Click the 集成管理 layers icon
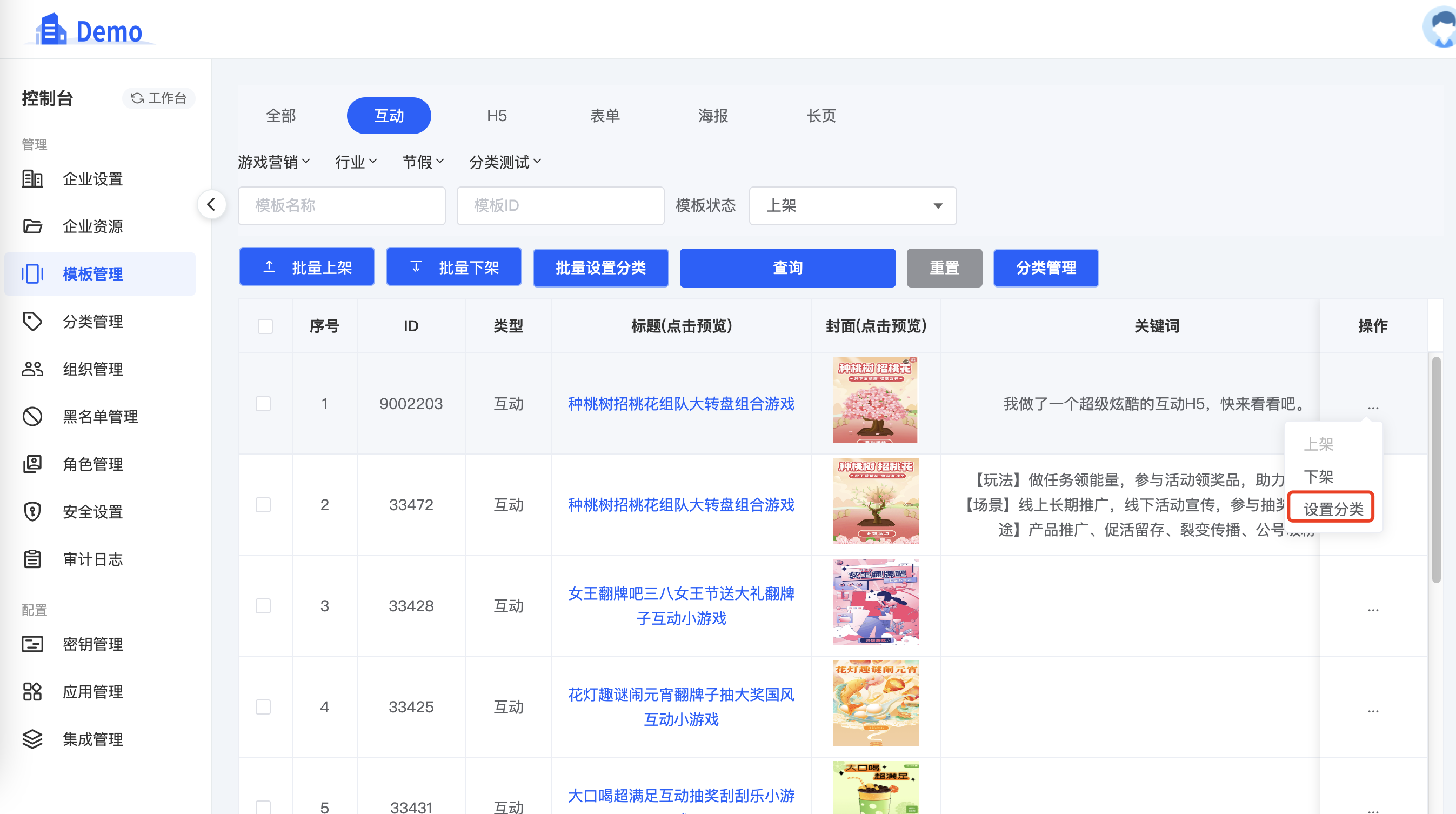Viewport: 1456px width, 814px height. (32, 739)
